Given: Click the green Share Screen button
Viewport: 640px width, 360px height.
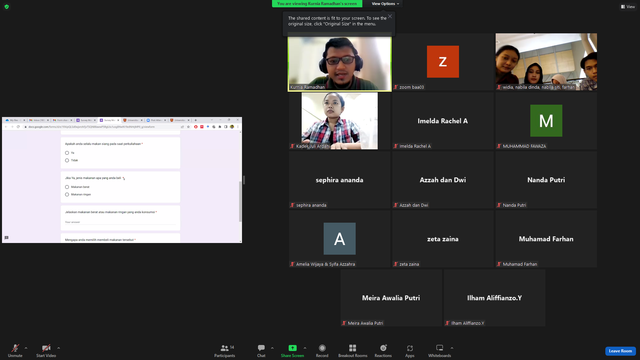Looking at the screenshot, I should pyautogui.click(x=292, y=350).
